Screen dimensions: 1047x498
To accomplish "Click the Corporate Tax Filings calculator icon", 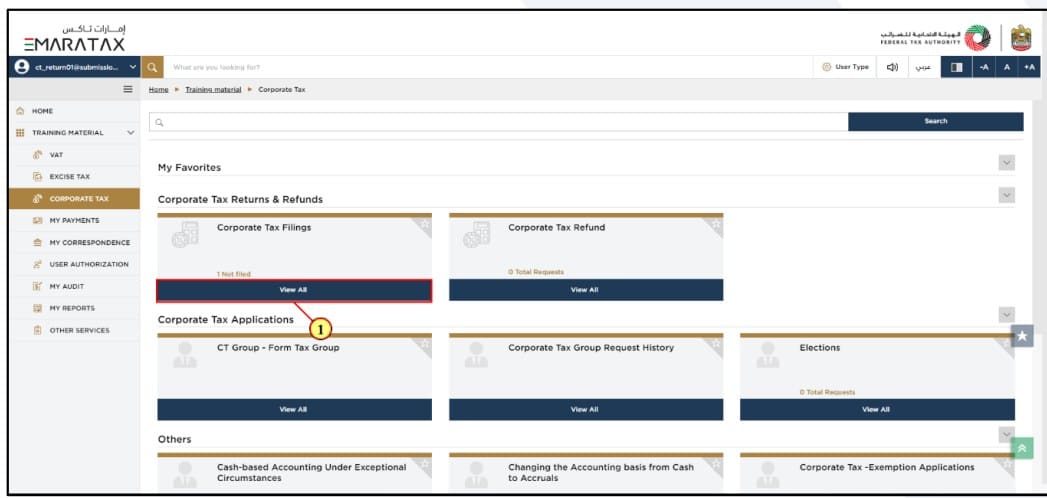I will (x=185, y=235).
